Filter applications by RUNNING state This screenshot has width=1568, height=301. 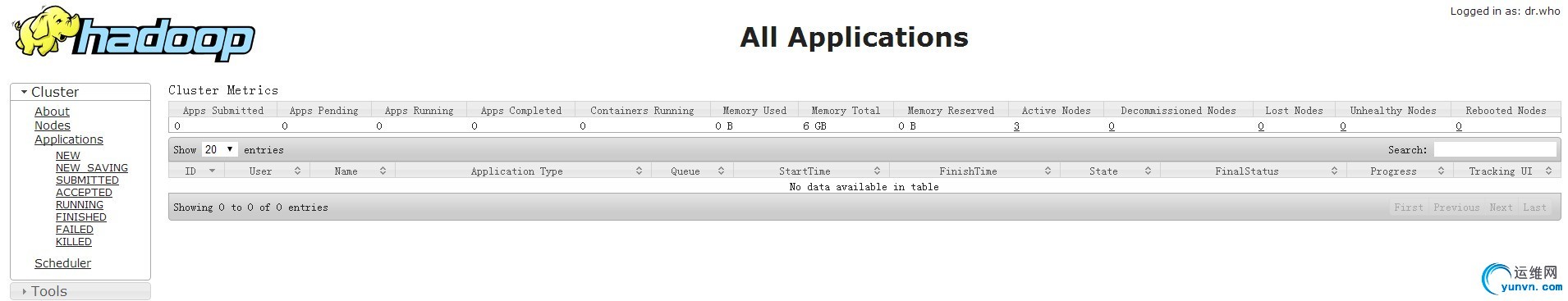coord(80,205)
